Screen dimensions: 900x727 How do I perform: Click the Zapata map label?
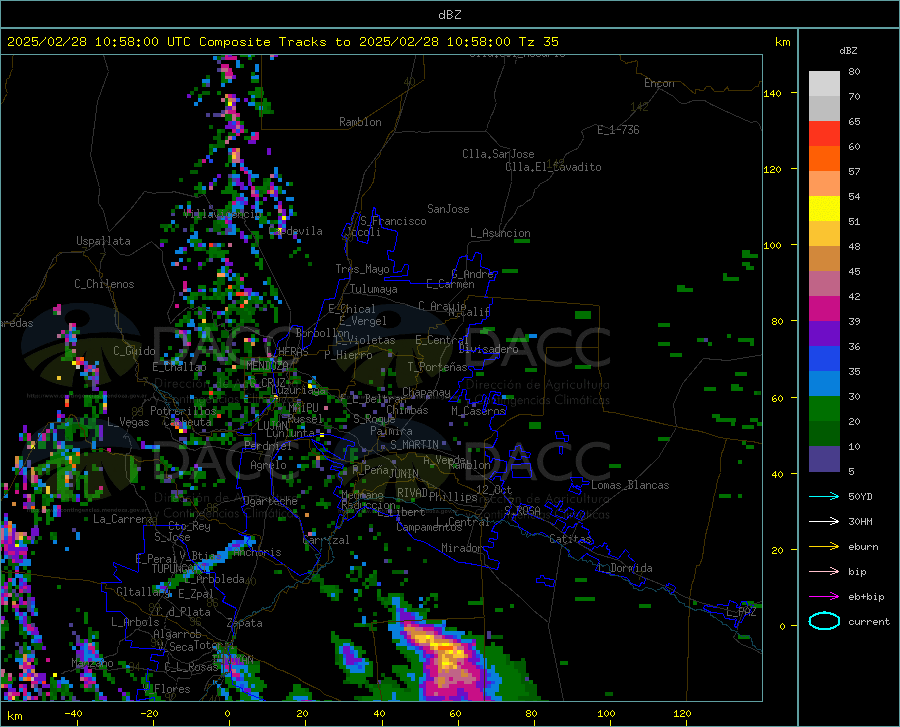(245, 623)
